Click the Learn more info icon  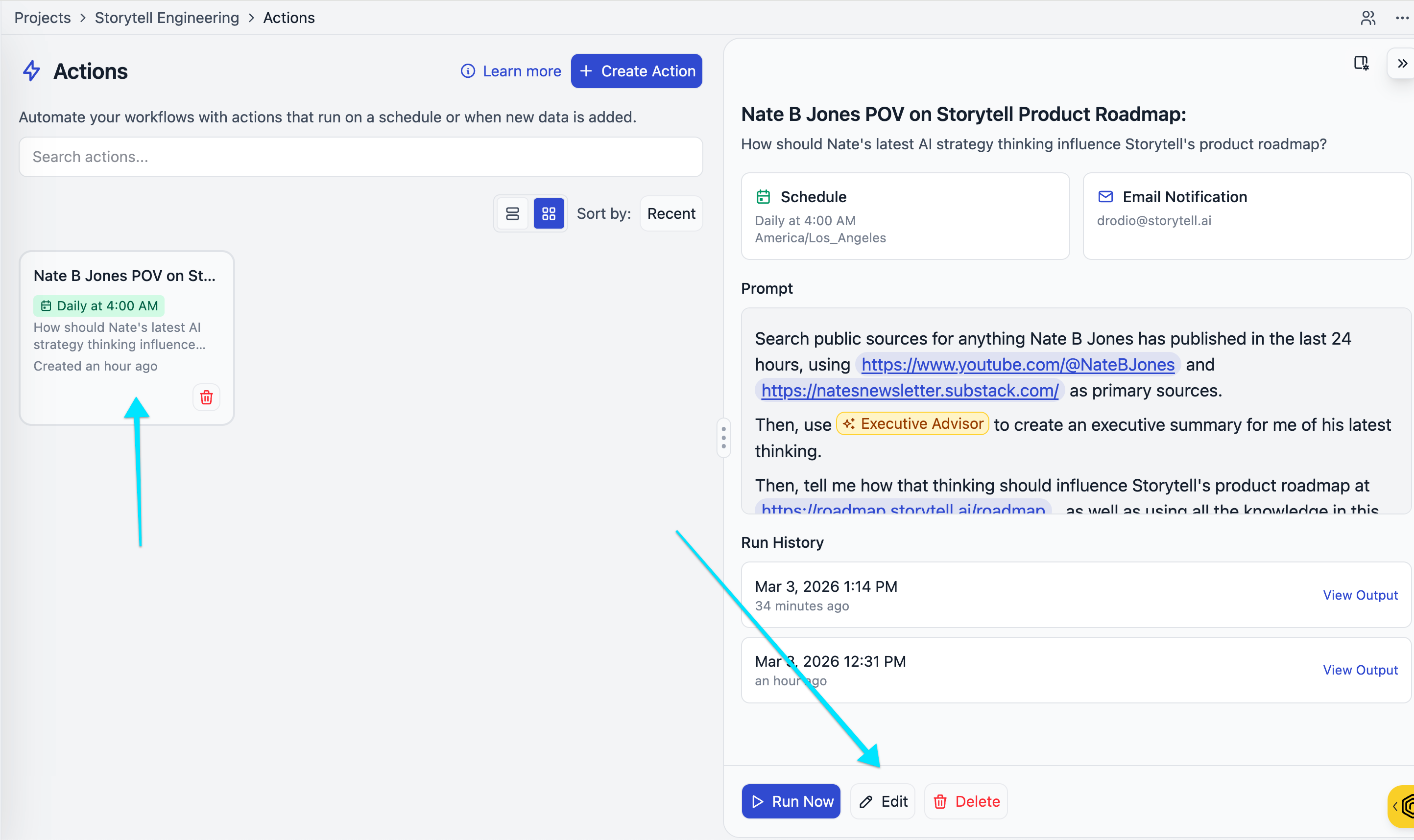(x=468, y=71)
